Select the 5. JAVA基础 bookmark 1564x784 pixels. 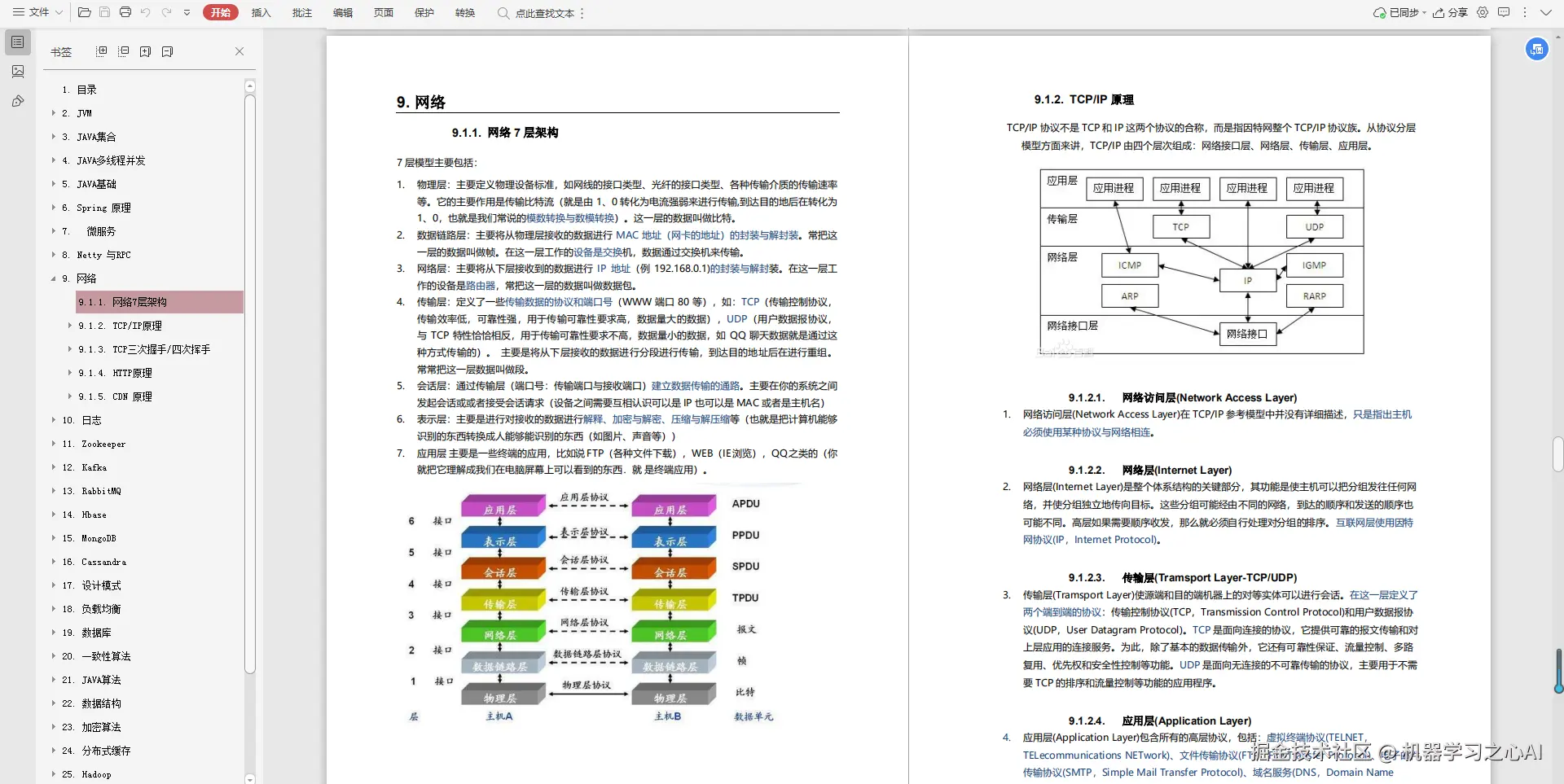(89, 184)
